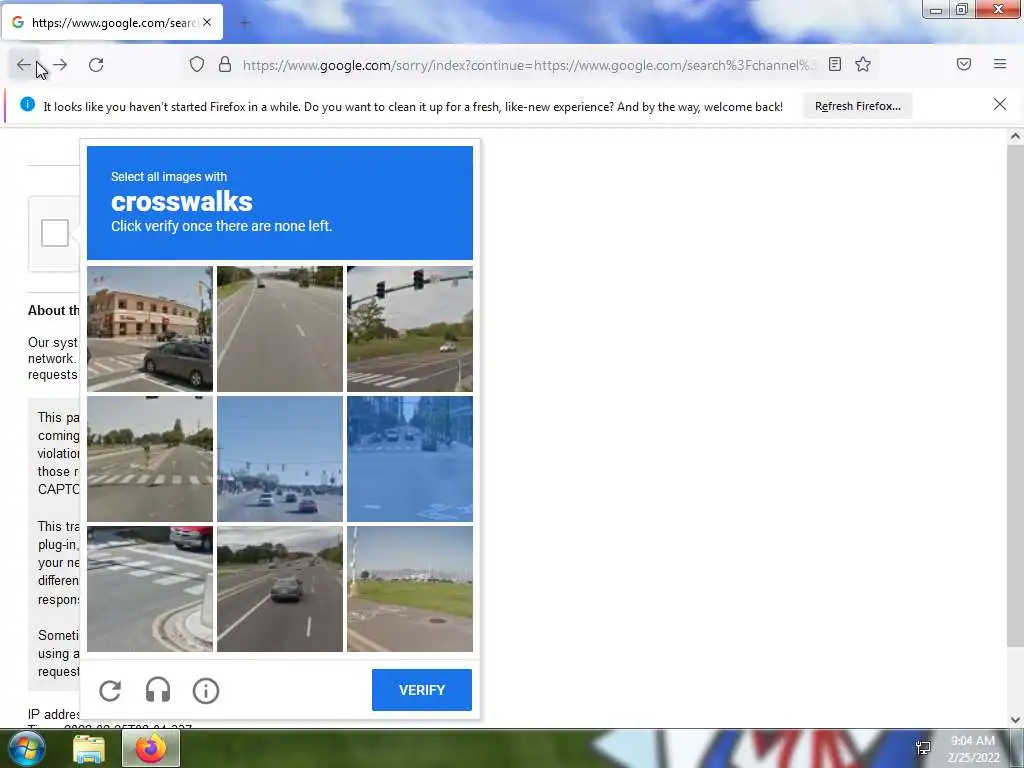Click the padlock site info icon

pyautogui.click(x=225, y=64)
